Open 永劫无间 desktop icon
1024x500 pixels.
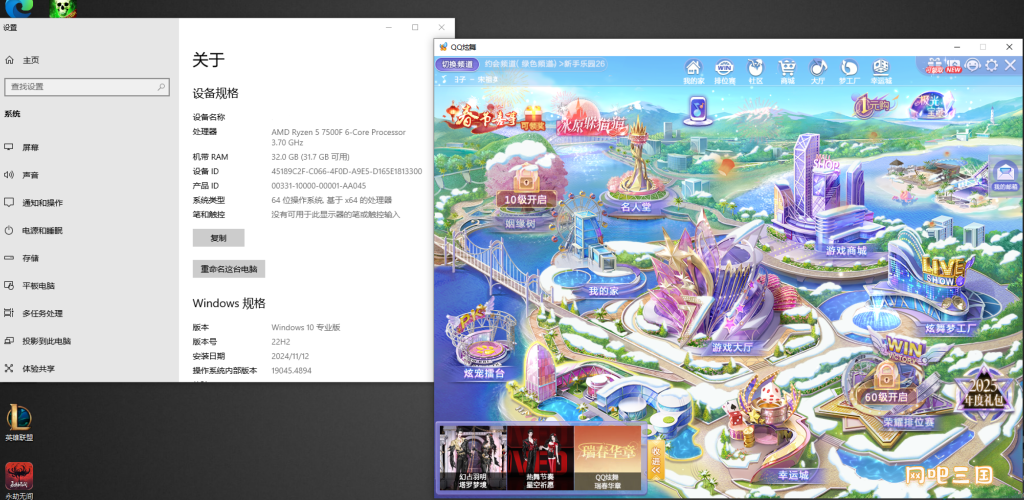point(19,480)
